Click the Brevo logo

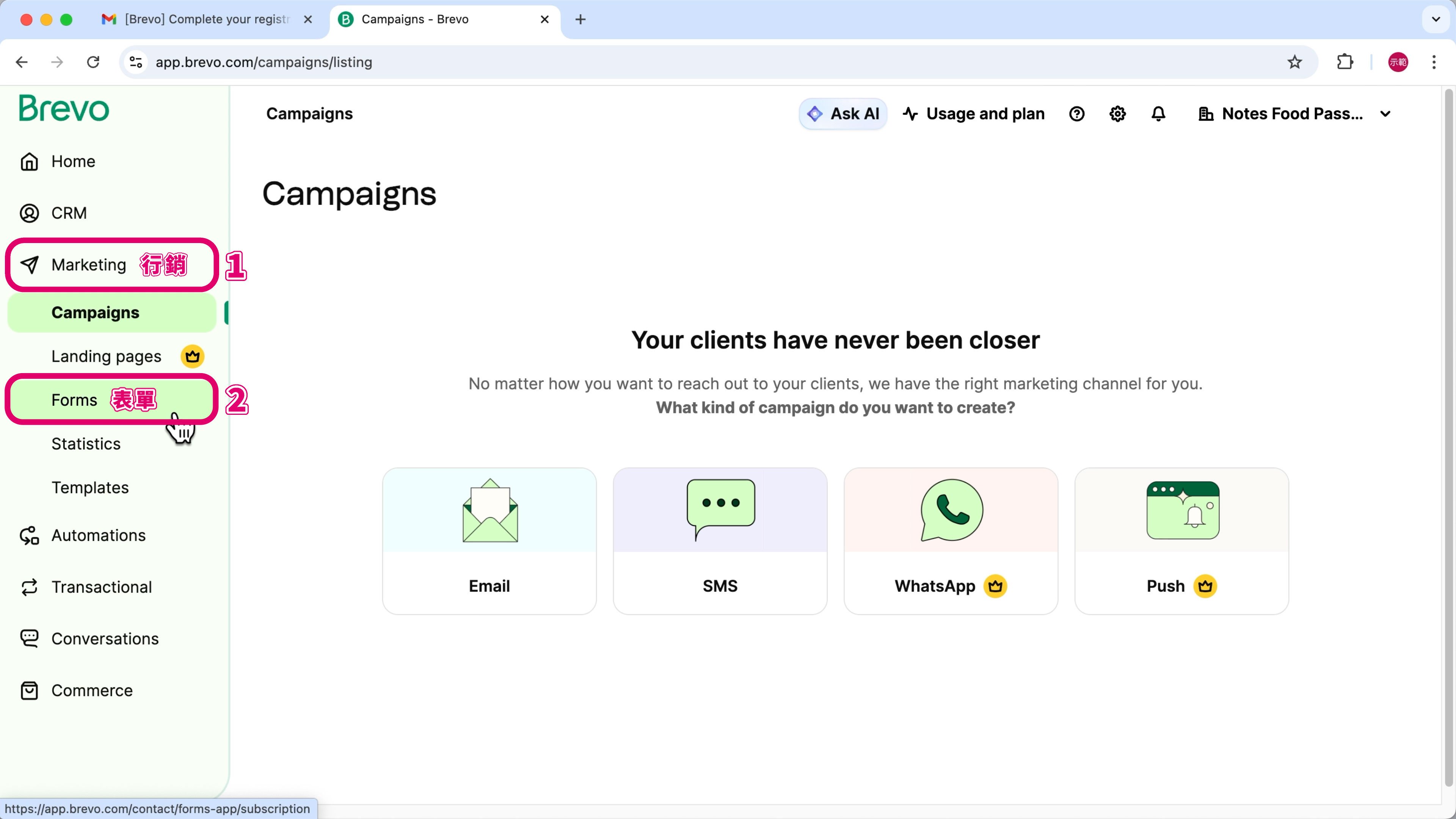64,108
